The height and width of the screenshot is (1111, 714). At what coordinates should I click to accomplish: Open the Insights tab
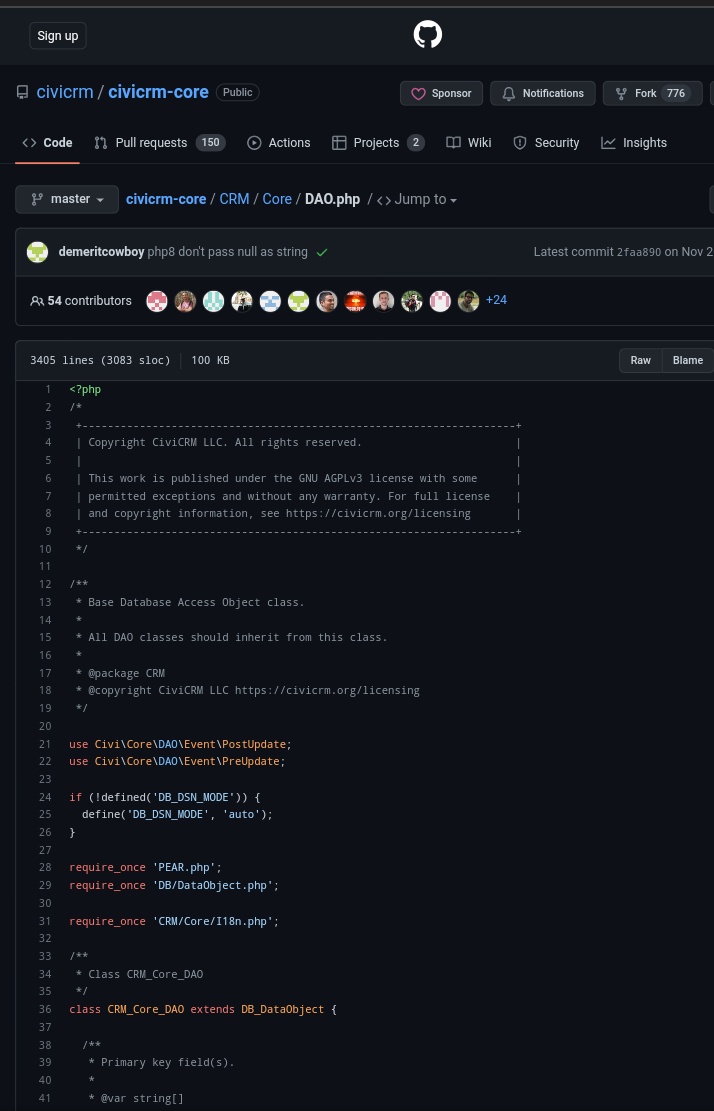634,142
